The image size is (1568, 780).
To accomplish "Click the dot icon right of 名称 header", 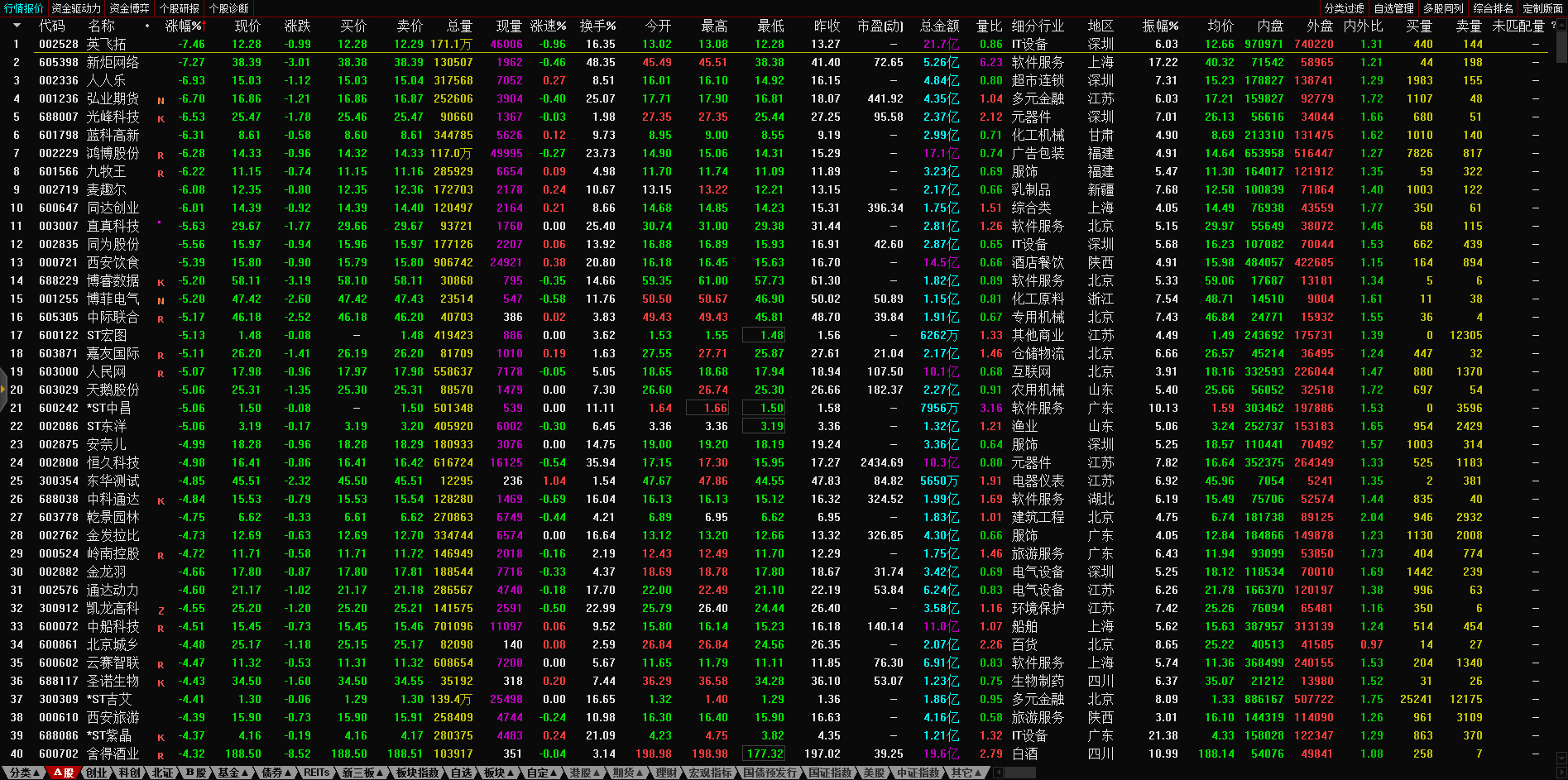I will tap(147, 26).
